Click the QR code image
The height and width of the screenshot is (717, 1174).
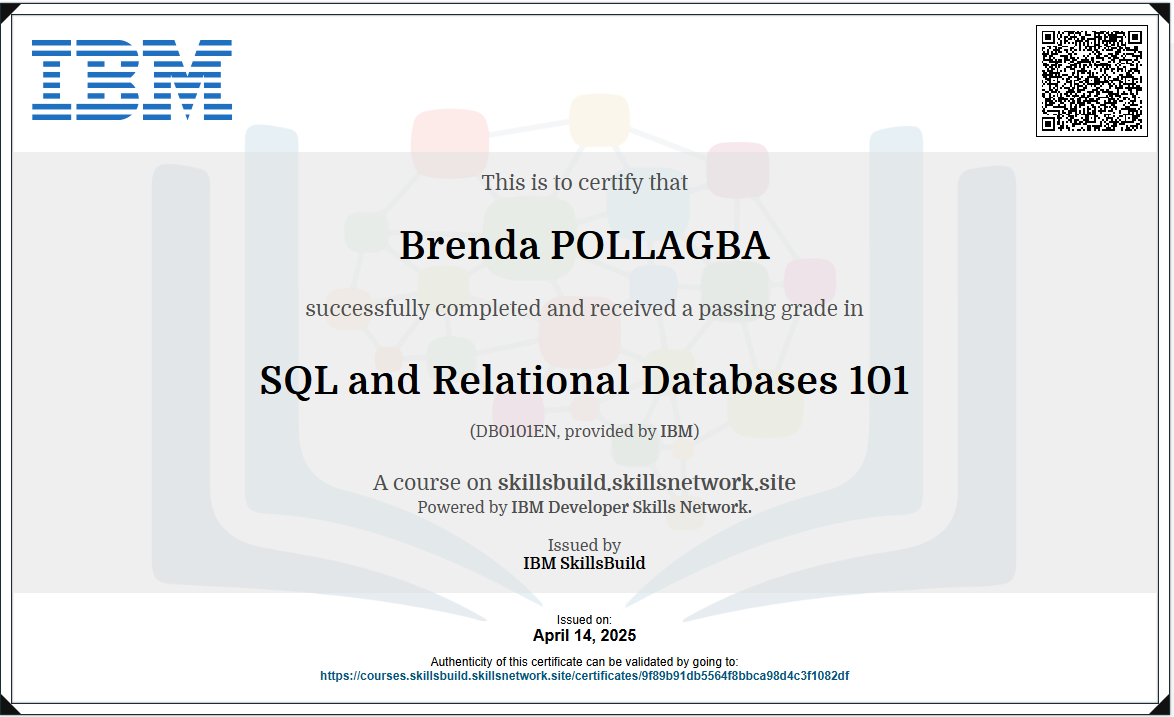coord(1092,81)
